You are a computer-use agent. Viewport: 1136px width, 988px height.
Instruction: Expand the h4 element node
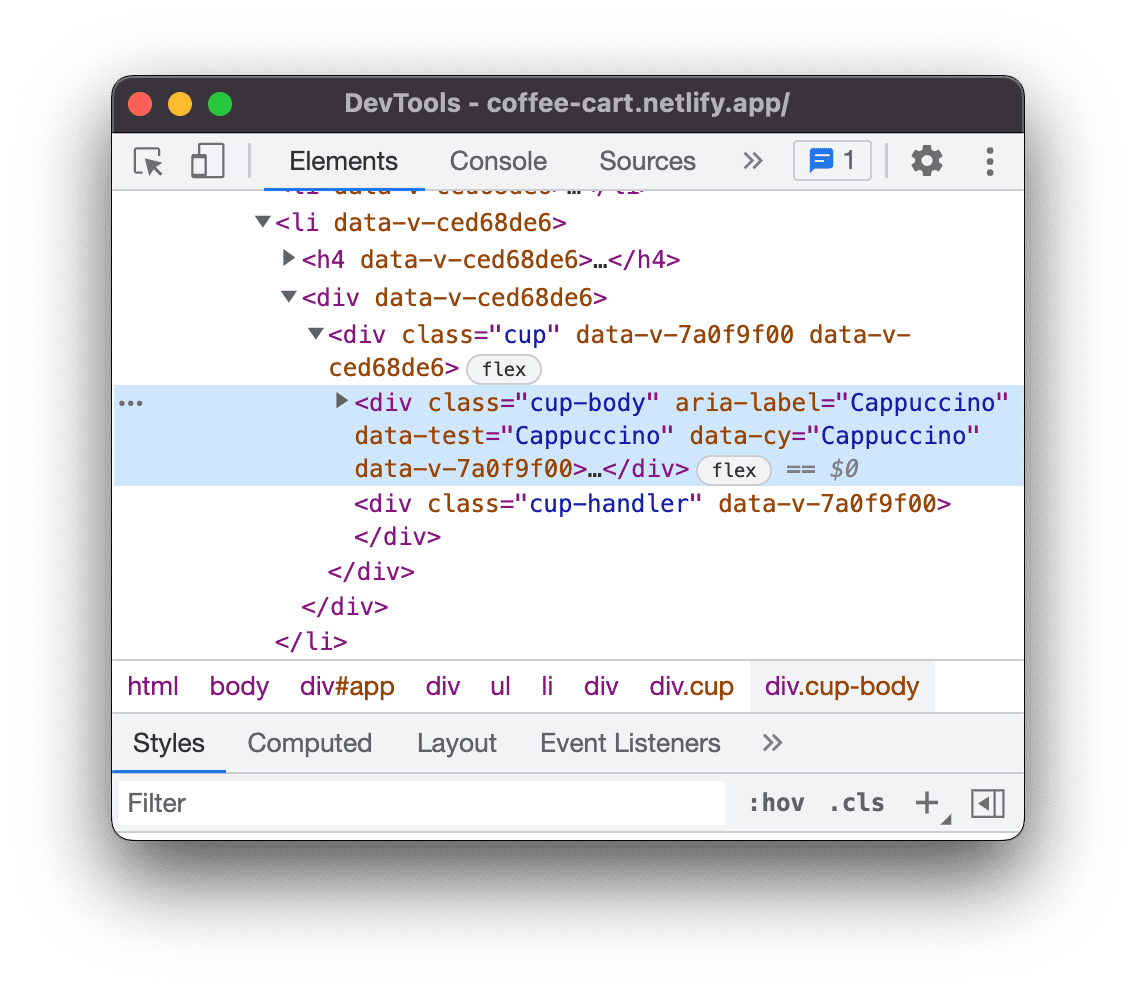click(289, 258)
